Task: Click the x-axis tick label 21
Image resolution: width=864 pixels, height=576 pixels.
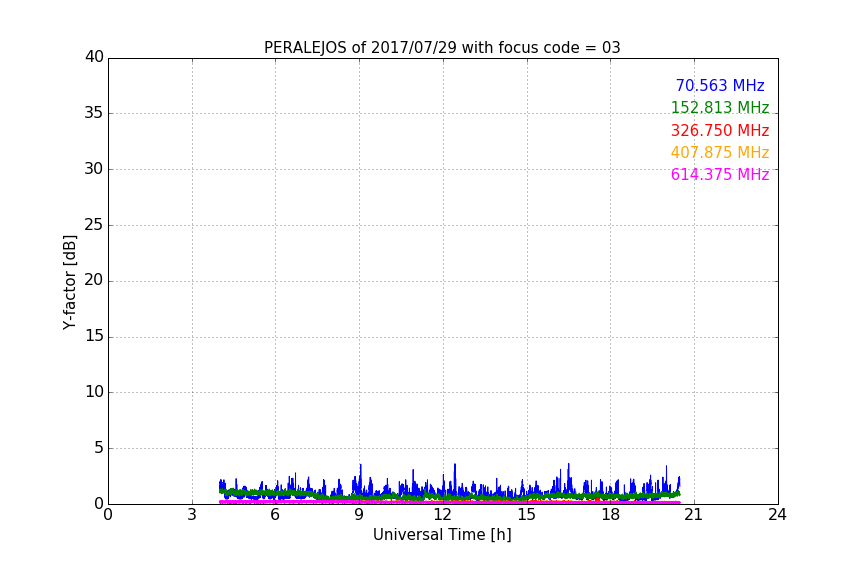Action: 693,515
